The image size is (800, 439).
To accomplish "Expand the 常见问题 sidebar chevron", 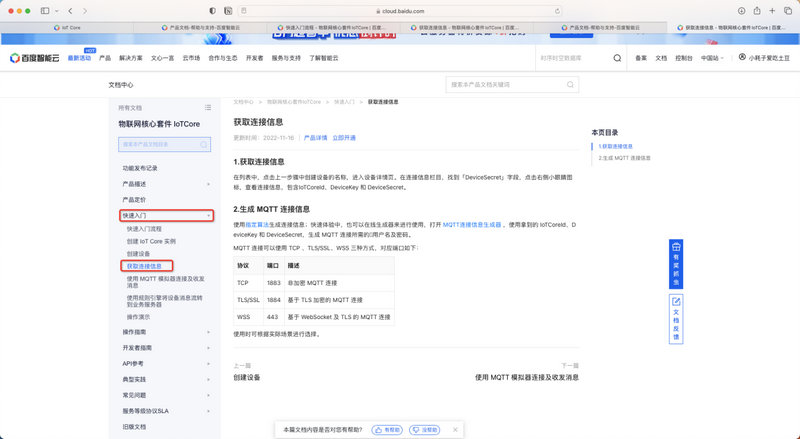I will 208,396.
